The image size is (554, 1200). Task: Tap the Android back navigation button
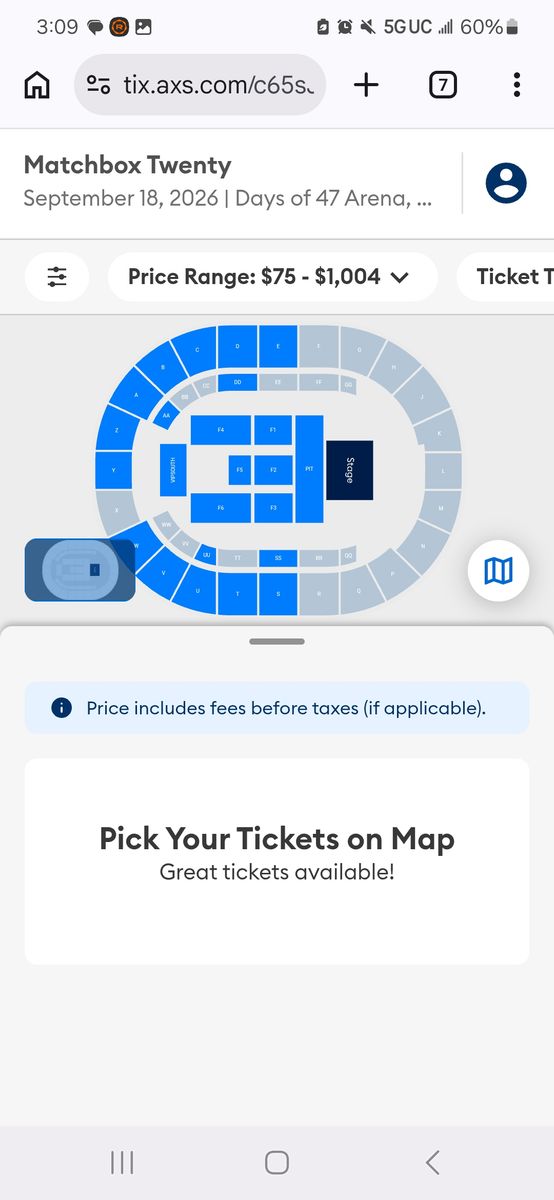432,1162
